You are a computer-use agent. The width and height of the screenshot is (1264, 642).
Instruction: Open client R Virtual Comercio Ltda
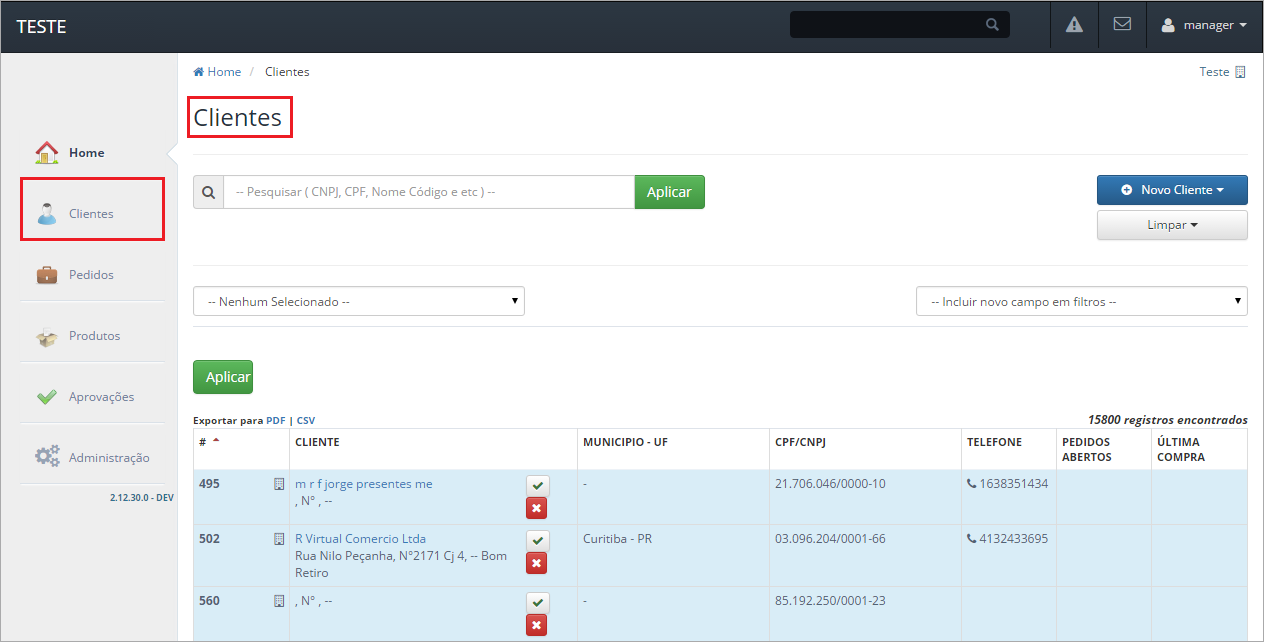pos(360,539)
